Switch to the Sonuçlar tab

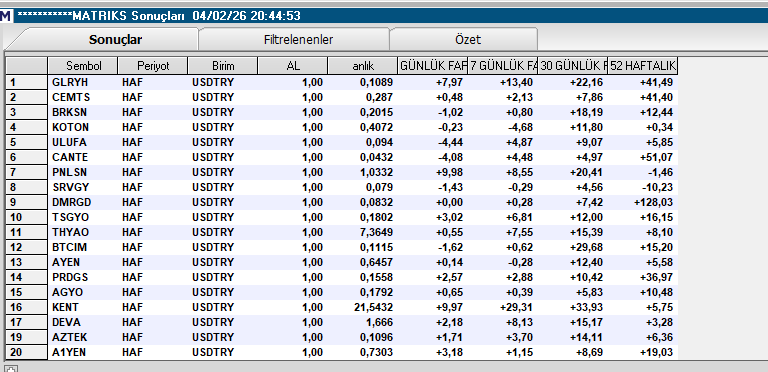(x=115, y=40)
